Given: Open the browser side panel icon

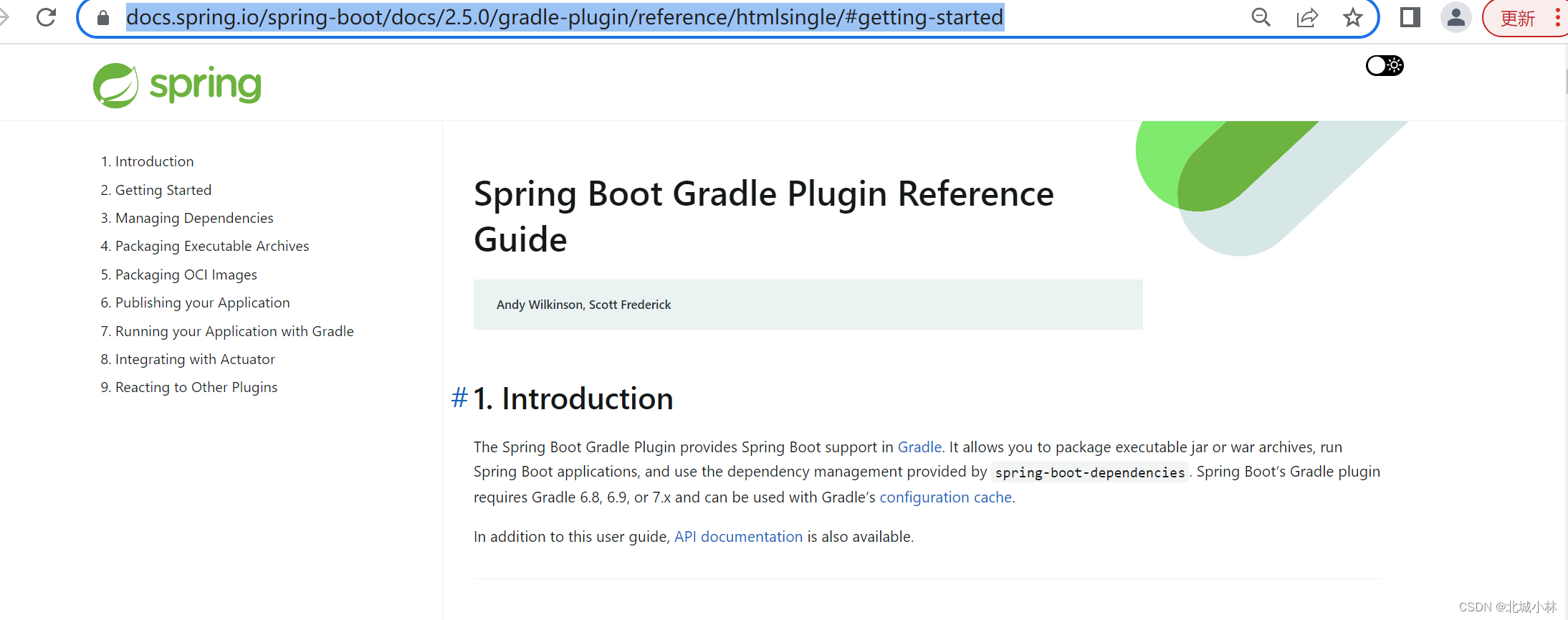Looking at the screenshot, I should tap(1410, 17).
